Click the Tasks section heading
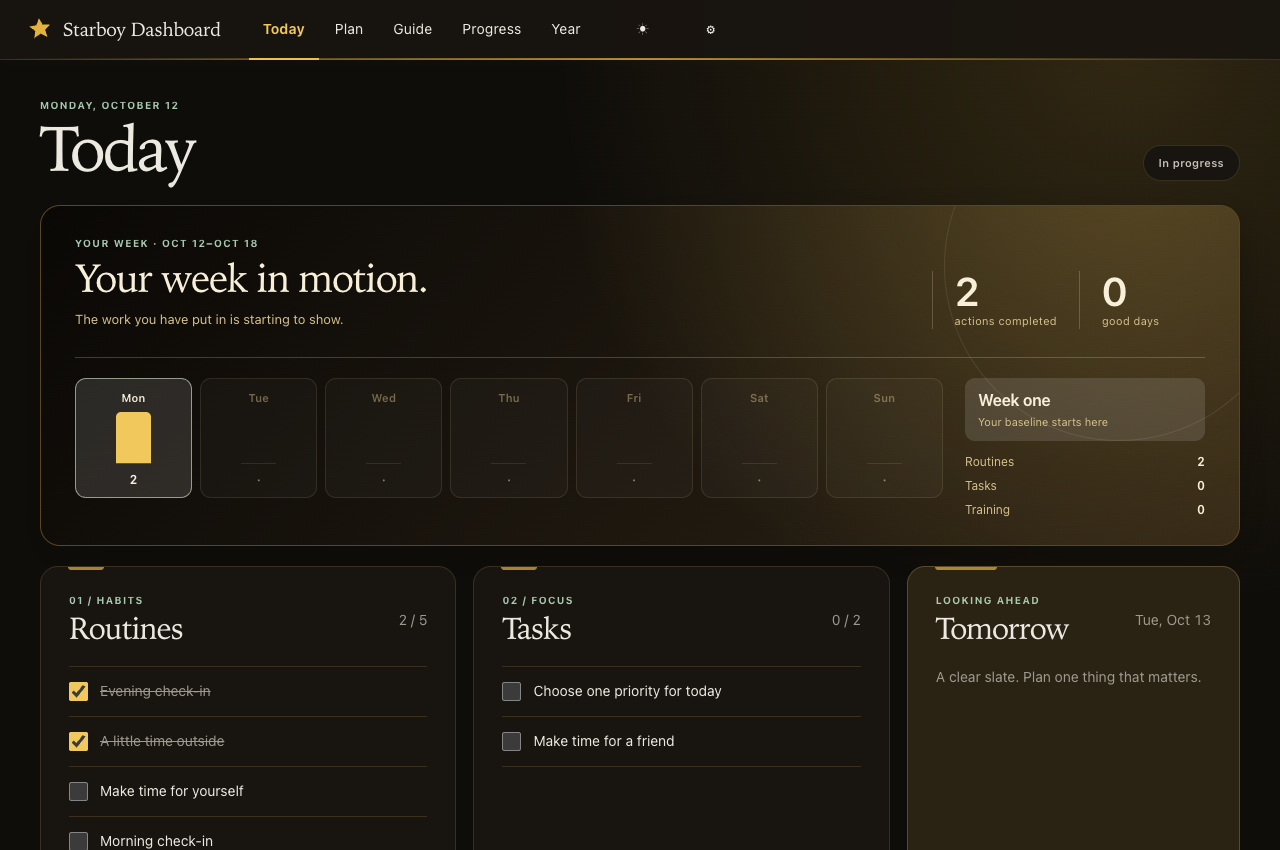Image resolution: width=1280 pixels, height=850 pixels. (x=537, y=629)
